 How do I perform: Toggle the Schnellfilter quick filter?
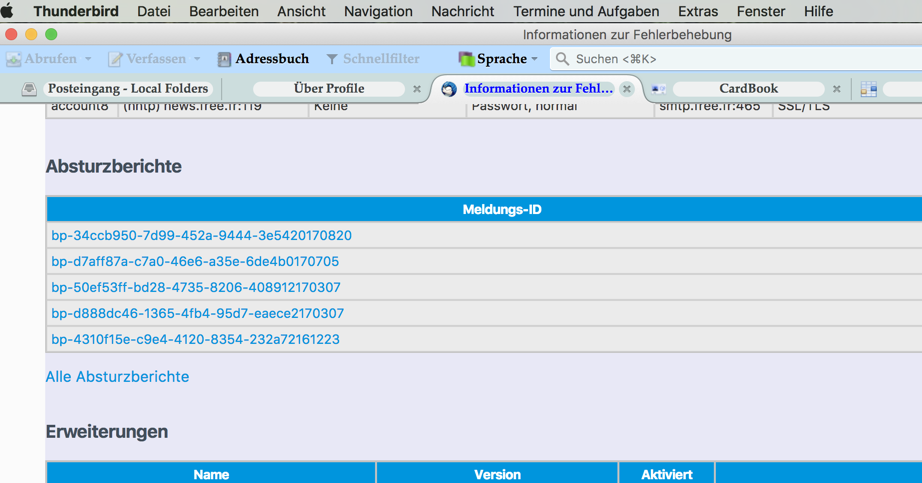pos(373,59)
